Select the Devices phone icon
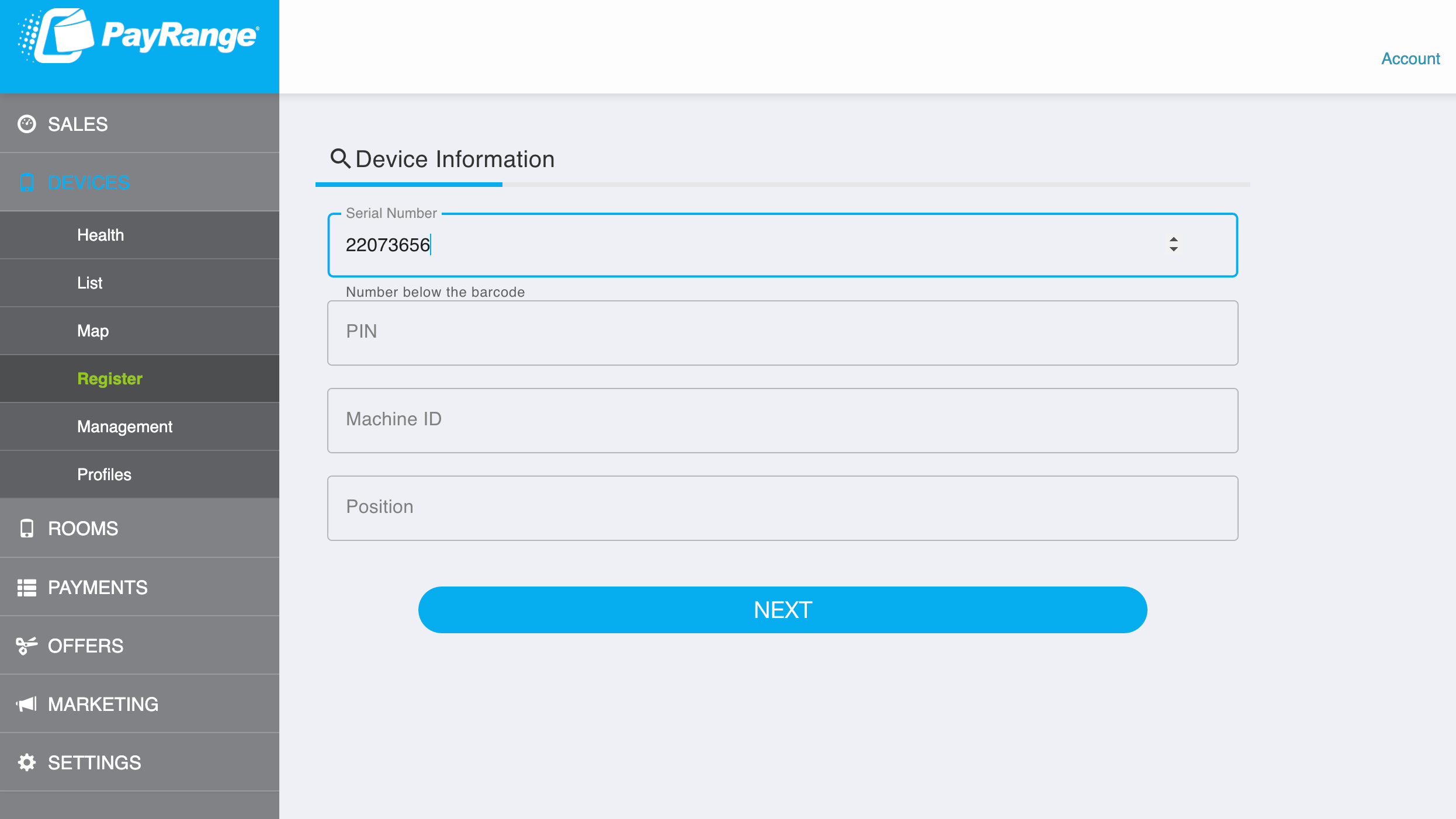 click(x=27, y=182)
